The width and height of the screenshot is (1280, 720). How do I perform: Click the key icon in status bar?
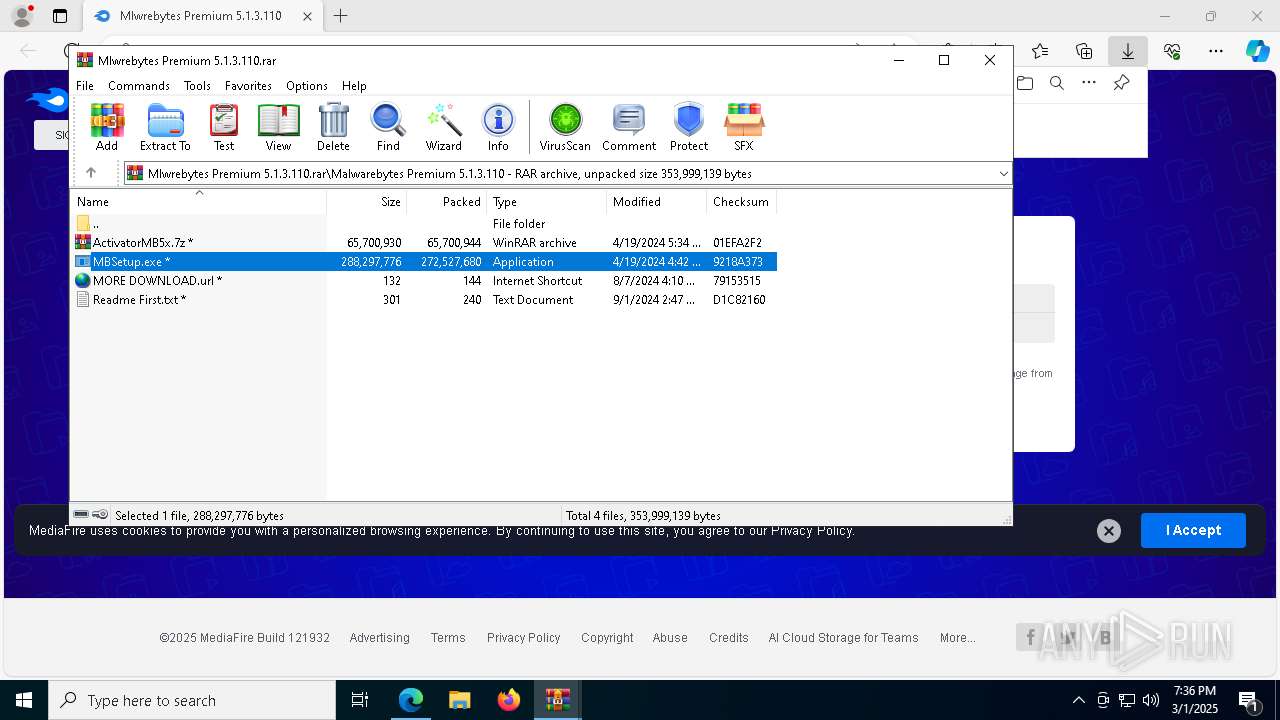point(100,514)
